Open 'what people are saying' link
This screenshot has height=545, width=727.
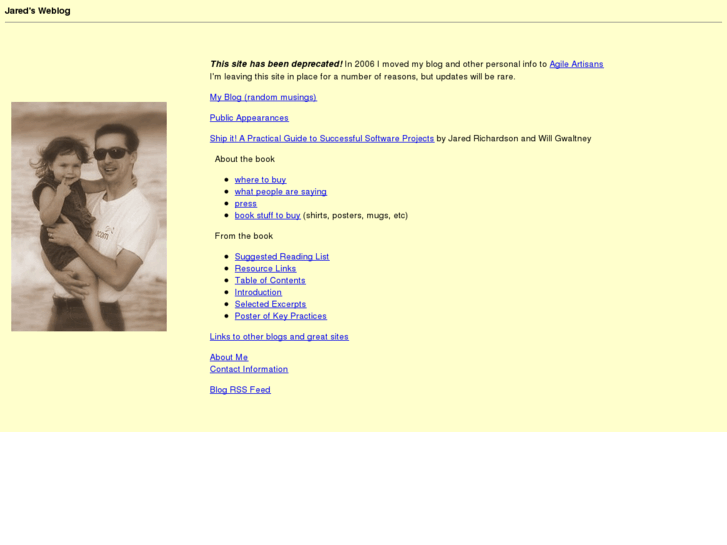click(281, 192)
